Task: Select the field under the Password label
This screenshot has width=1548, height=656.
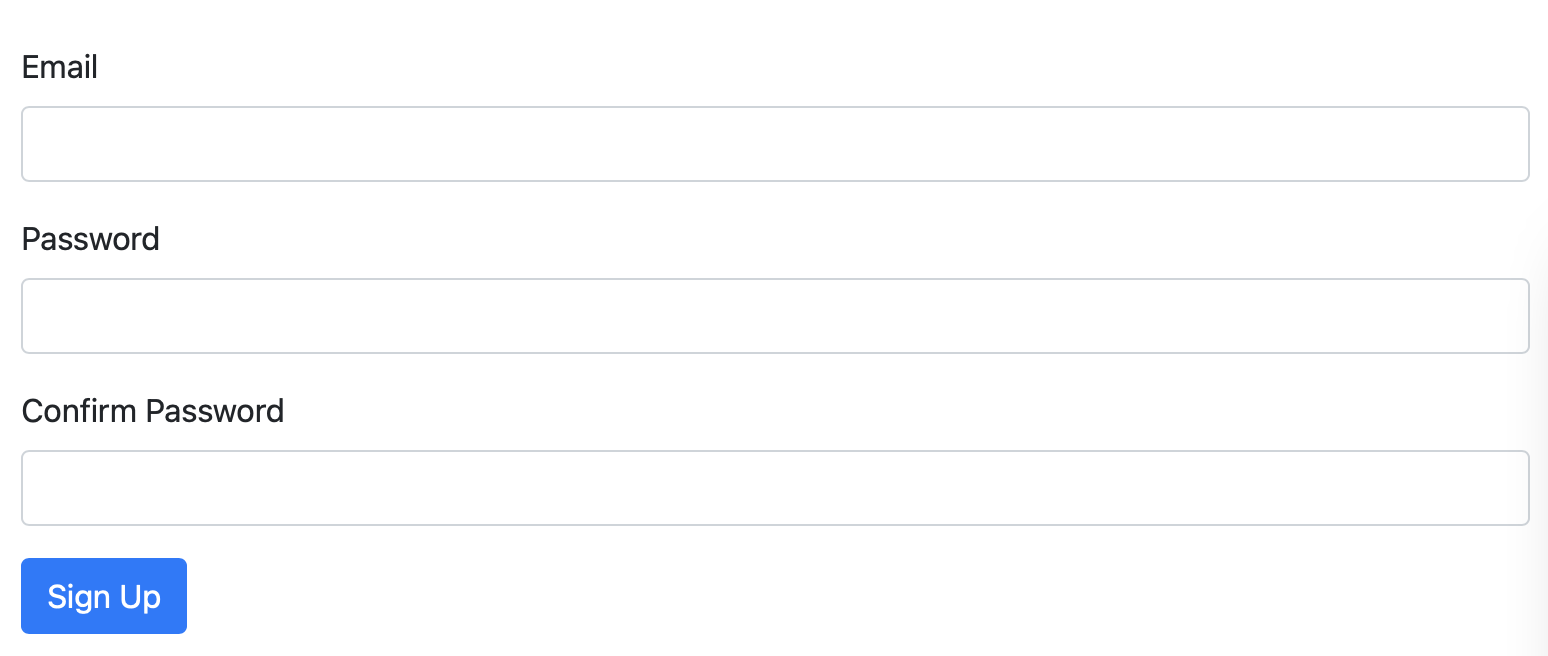Action: (x=775, y=316)
